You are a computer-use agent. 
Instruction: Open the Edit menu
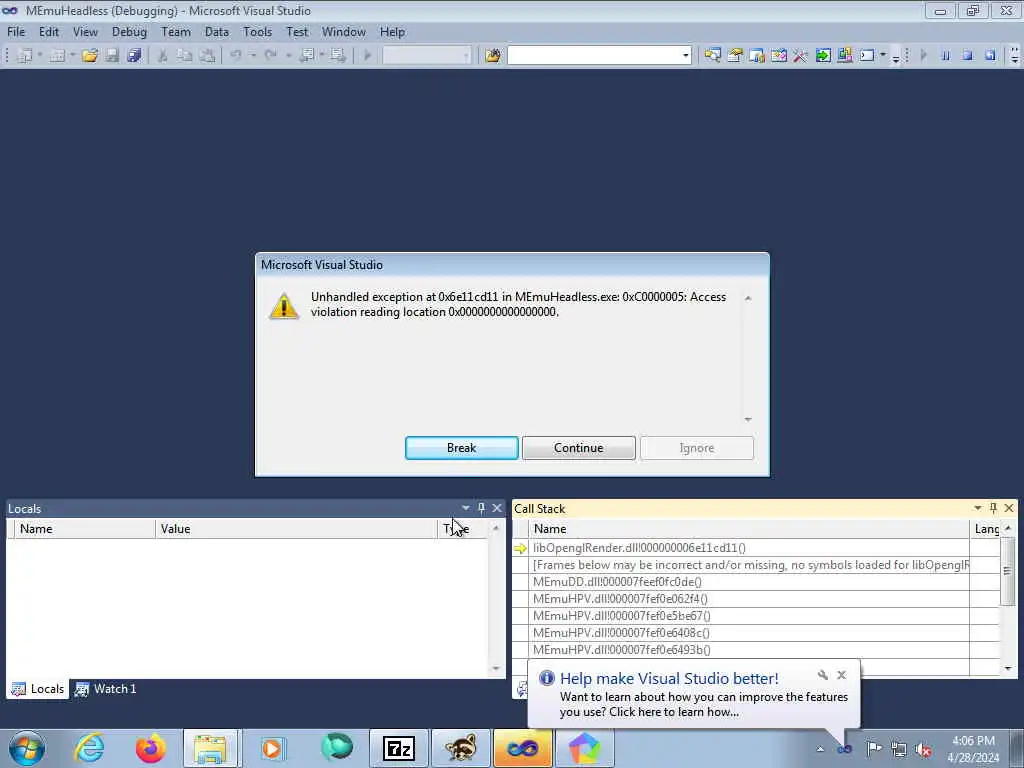[49, 32]
